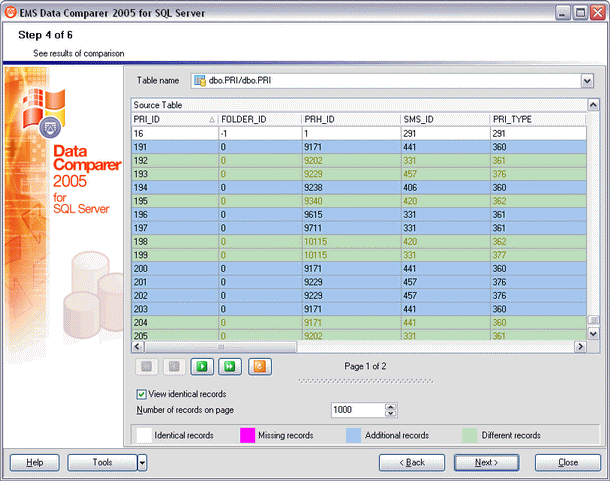Click the Source Table header label

pos(158,105)
